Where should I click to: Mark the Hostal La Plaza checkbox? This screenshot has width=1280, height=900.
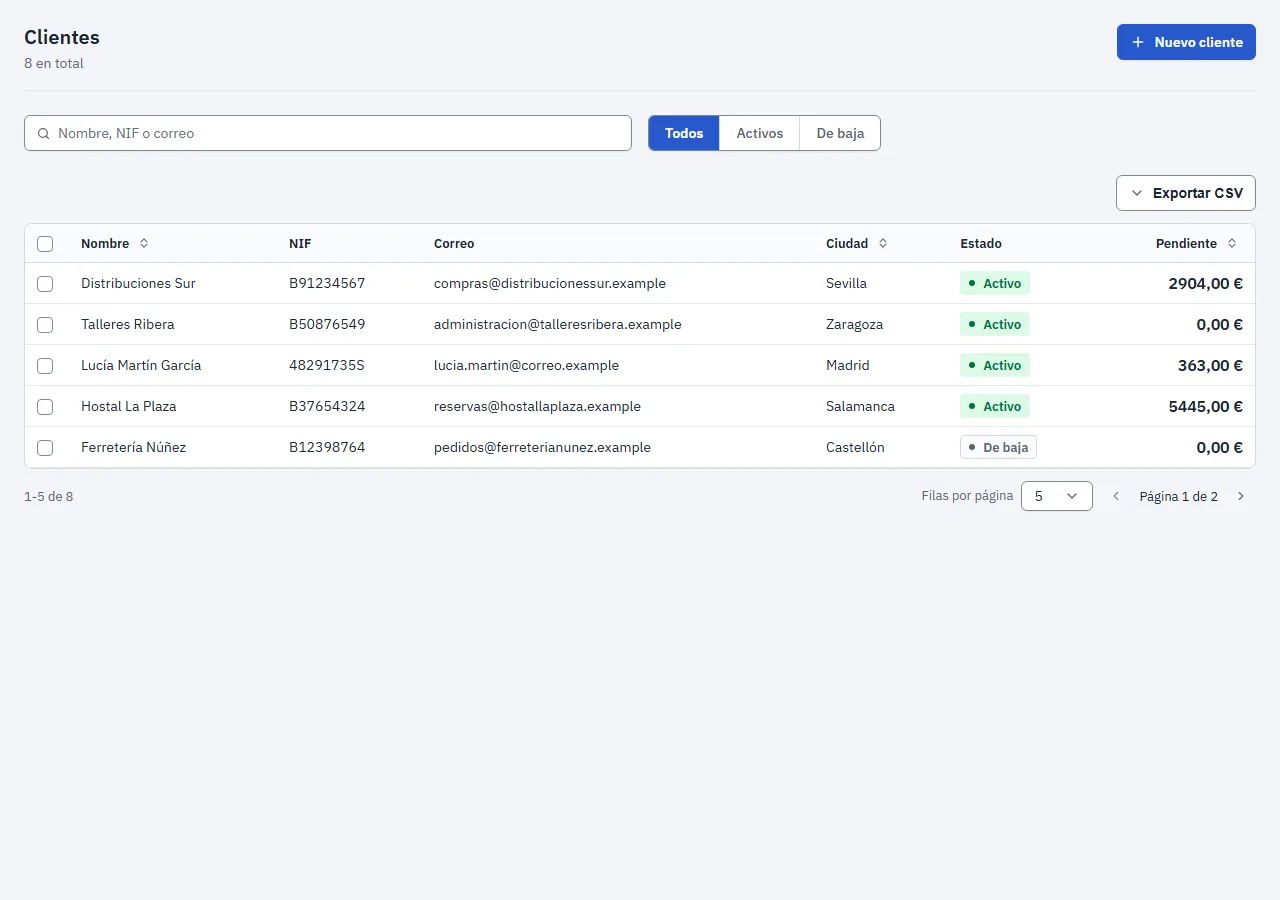click(x=45, y=406)
